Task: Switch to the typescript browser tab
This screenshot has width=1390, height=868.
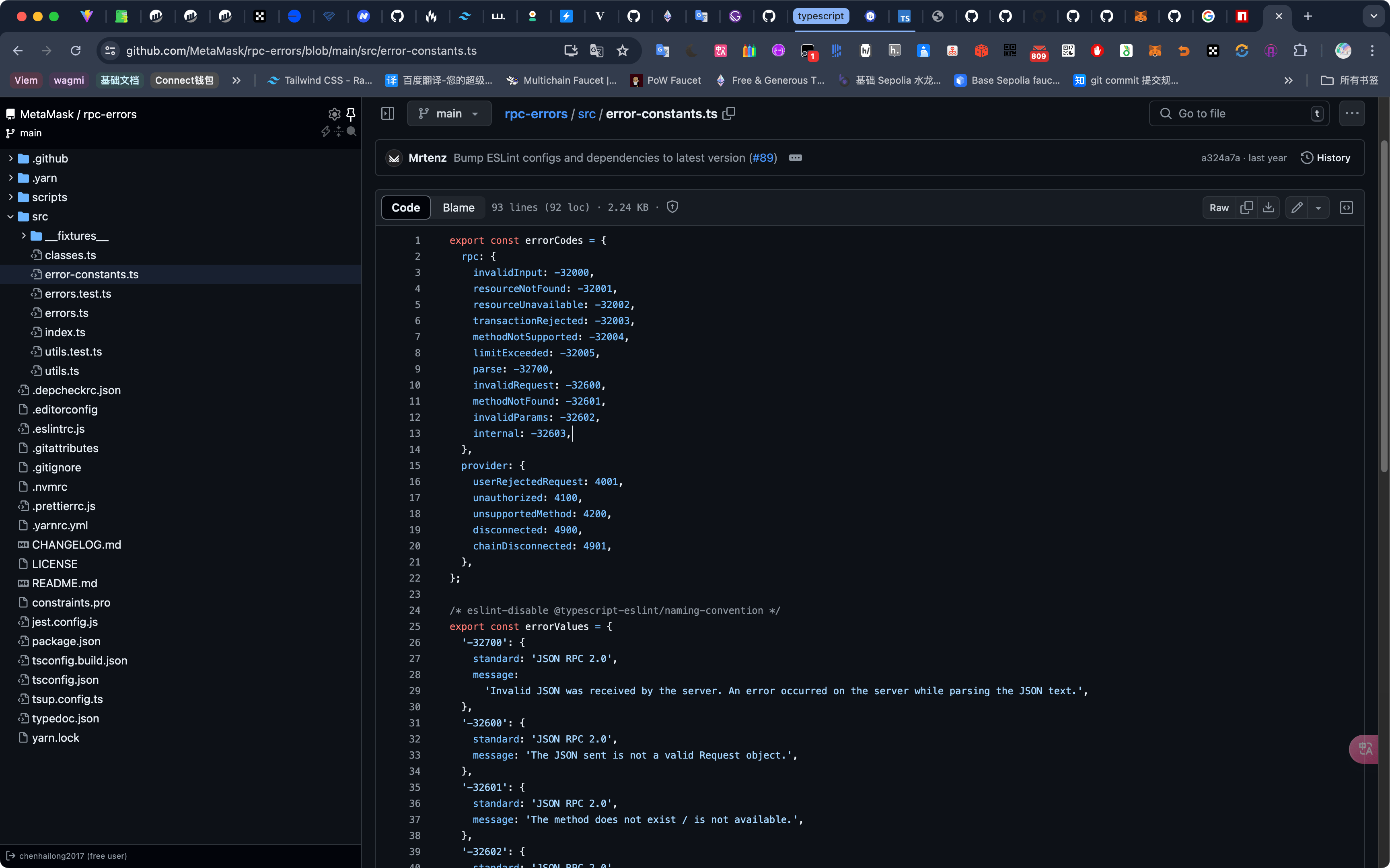Action: (820, 16)
